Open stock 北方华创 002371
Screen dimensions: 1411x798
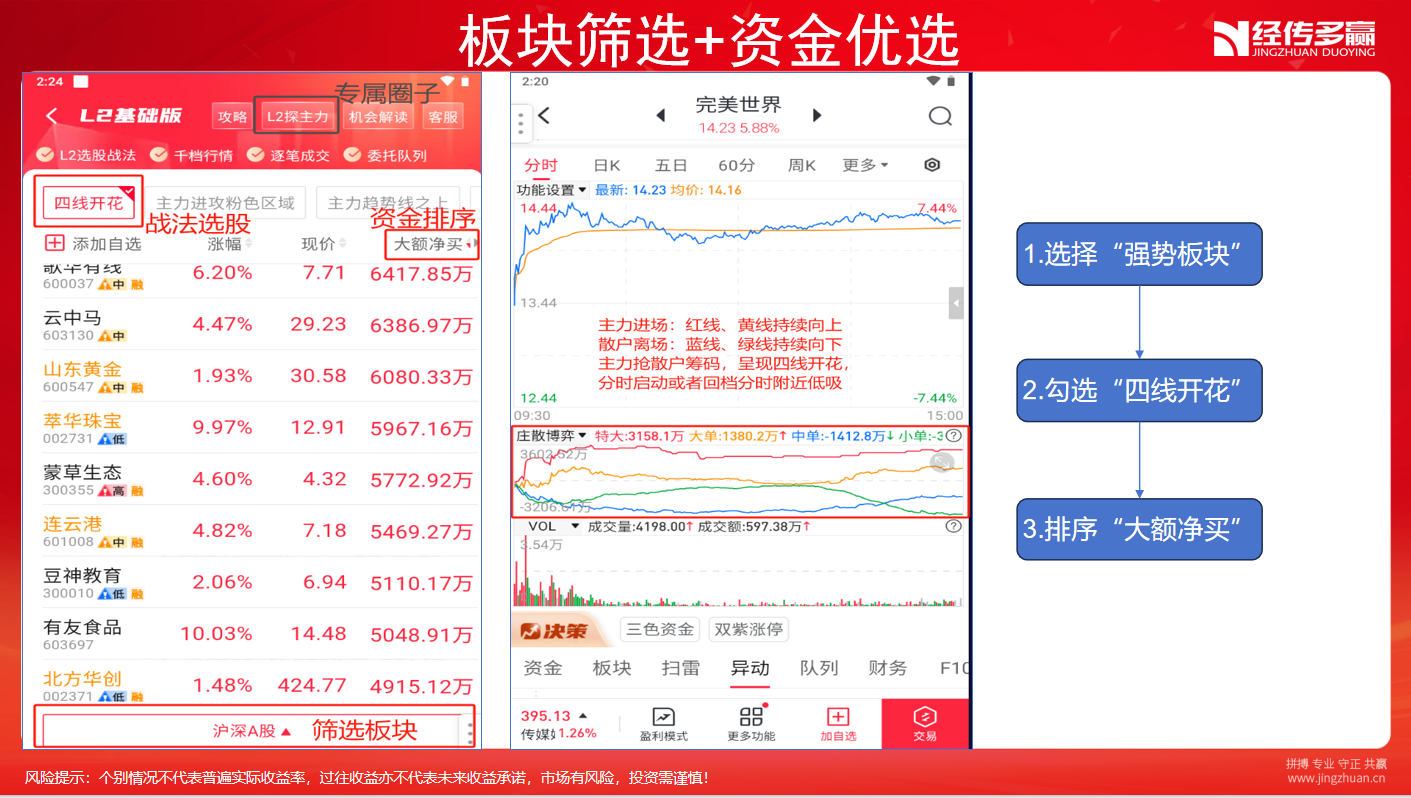pyautogui.click(x=252, y=686)
